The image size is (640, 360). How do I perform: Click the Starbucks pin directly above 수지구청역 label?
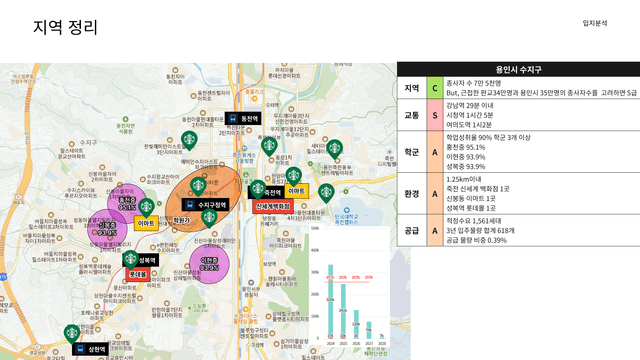tap(198, 187)
